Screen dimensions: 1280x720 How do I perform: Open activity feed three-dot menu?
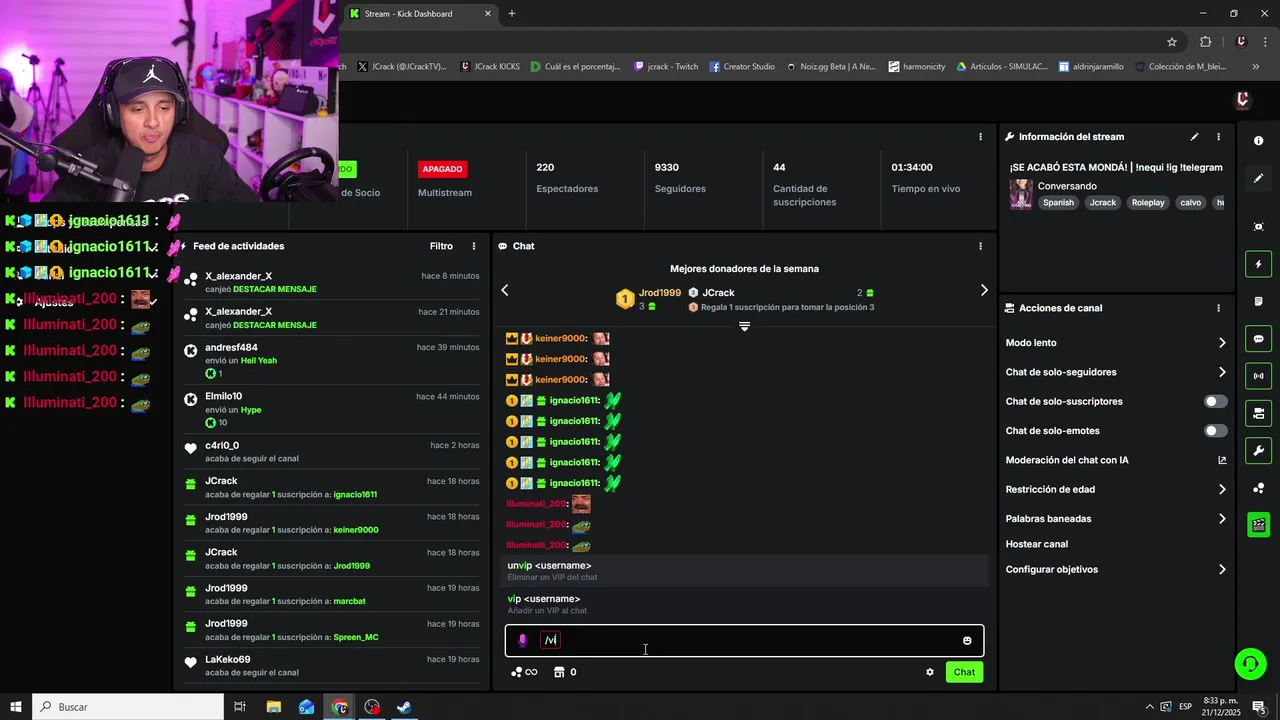click(474, 246)
